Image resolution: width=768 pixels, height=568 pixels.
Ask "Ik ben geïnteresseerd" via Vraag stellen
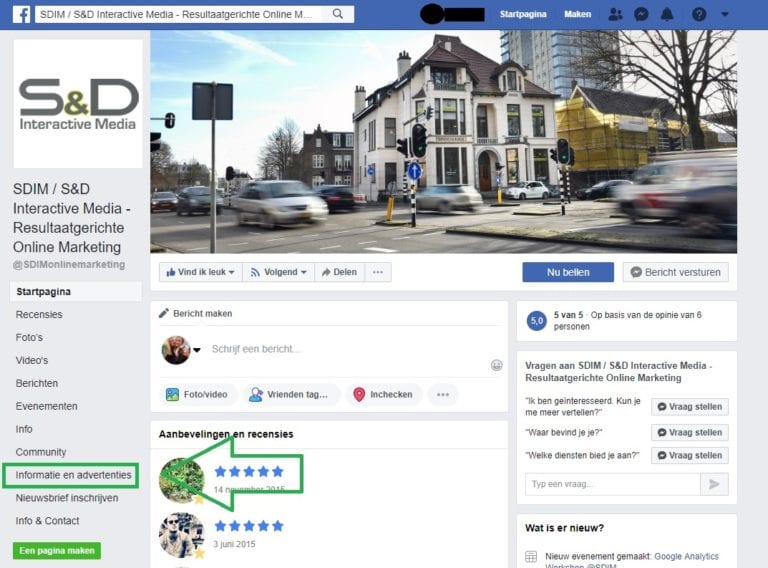tap(690, 407)
